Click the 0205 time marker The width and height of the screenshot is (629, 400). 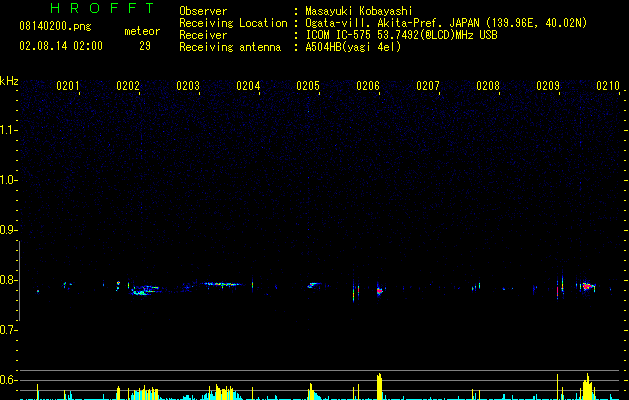[308, 86]
